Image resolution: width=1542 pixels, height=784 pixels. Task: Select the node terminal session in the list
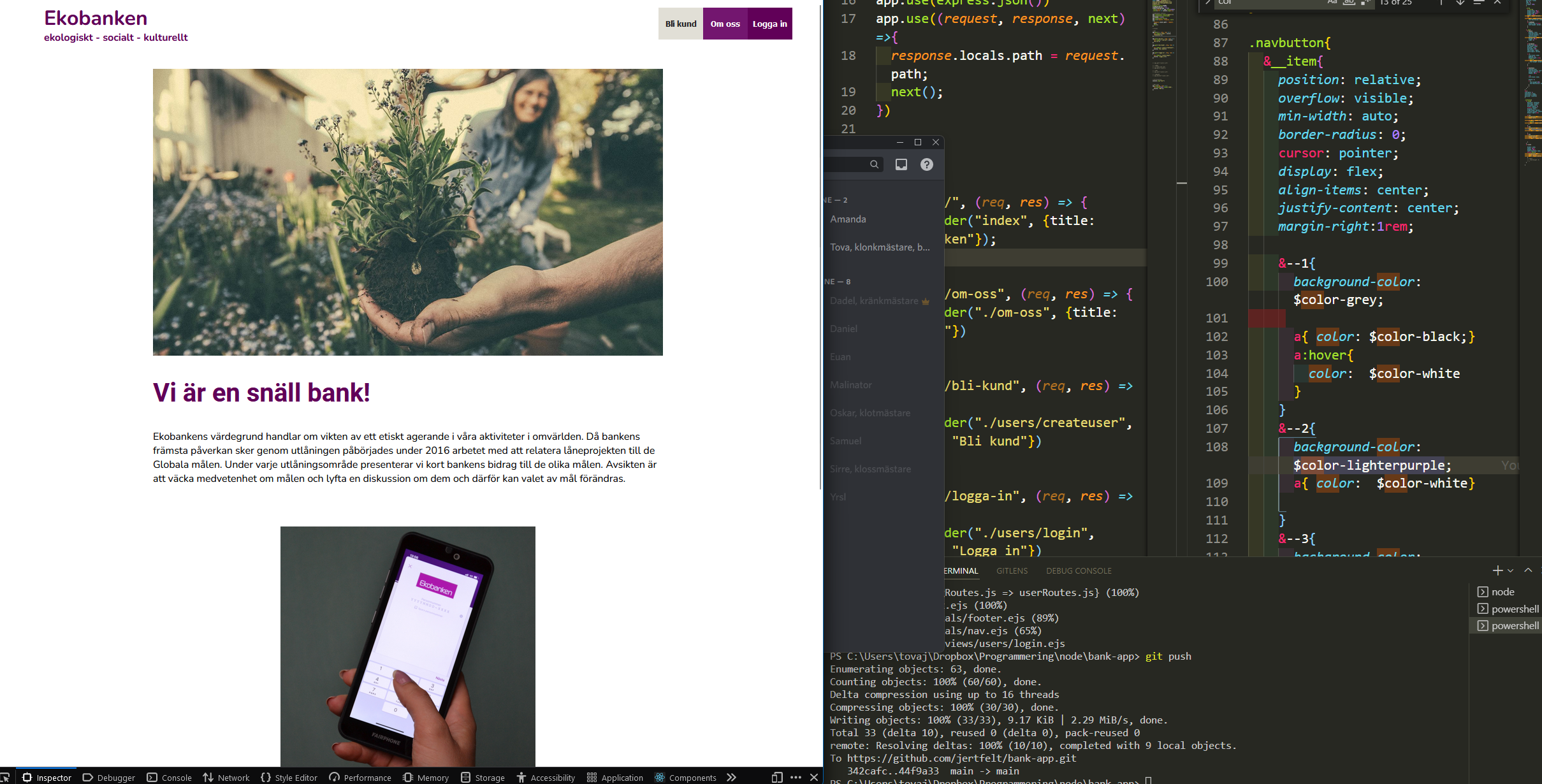tap(1504, 592)
